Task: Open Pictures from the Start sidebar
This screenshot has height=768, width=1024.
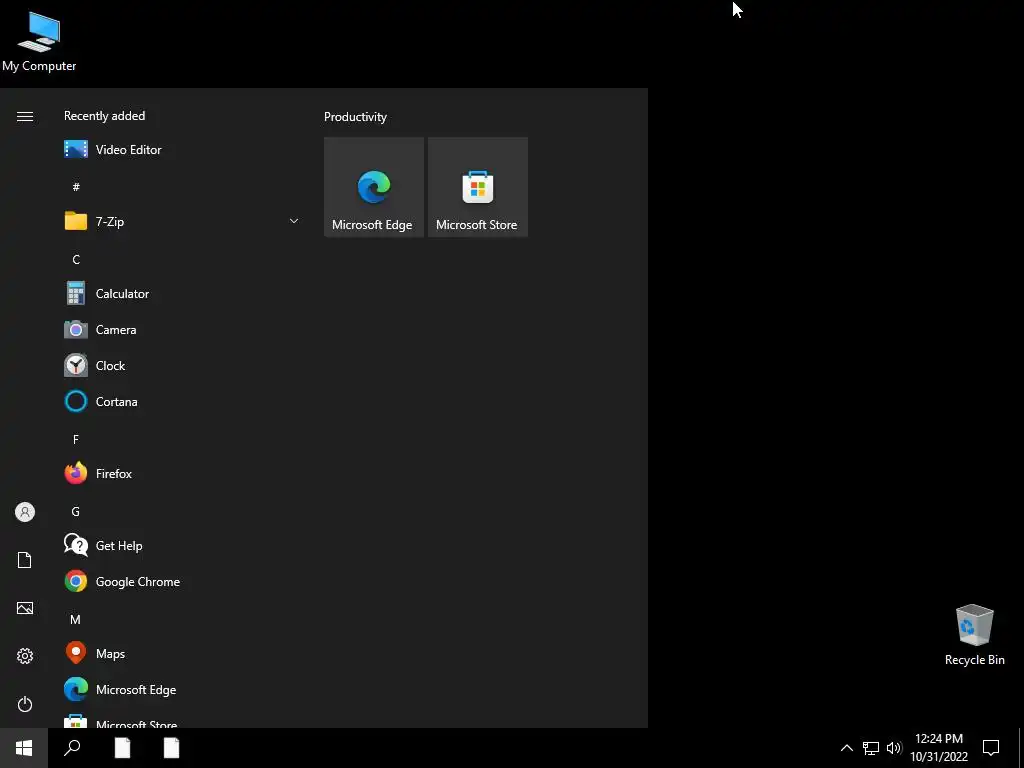Action: [x=25, y=608]
